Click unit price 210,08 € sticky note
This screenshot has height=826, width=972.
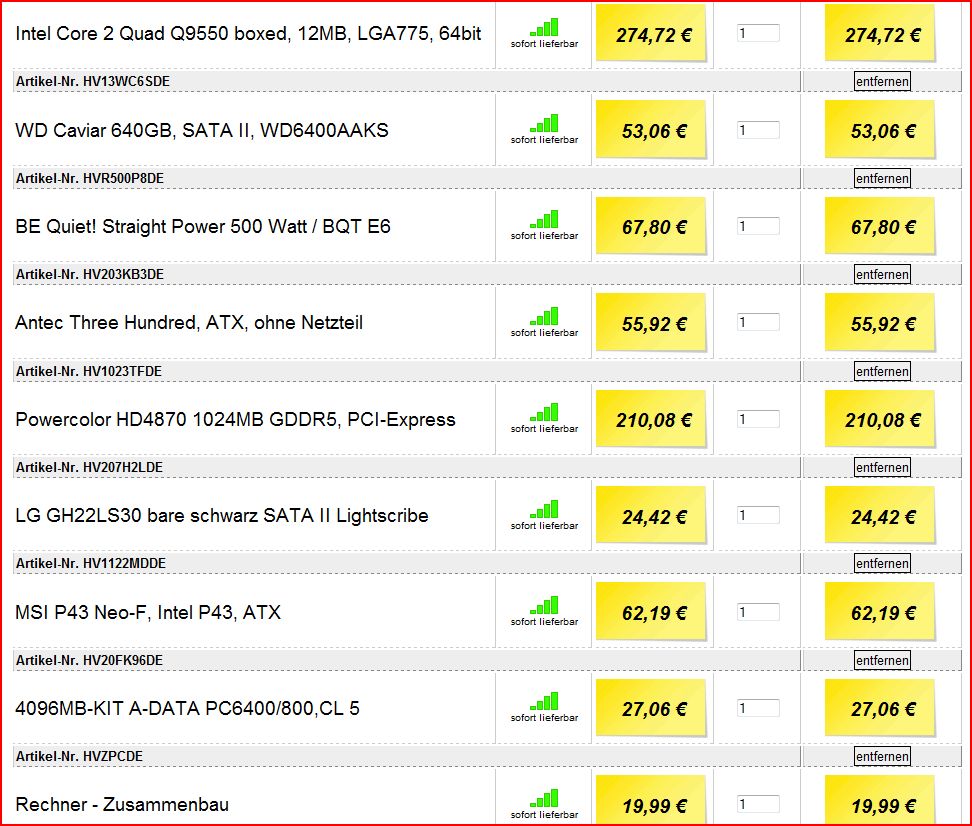click(x=651, y=419)
